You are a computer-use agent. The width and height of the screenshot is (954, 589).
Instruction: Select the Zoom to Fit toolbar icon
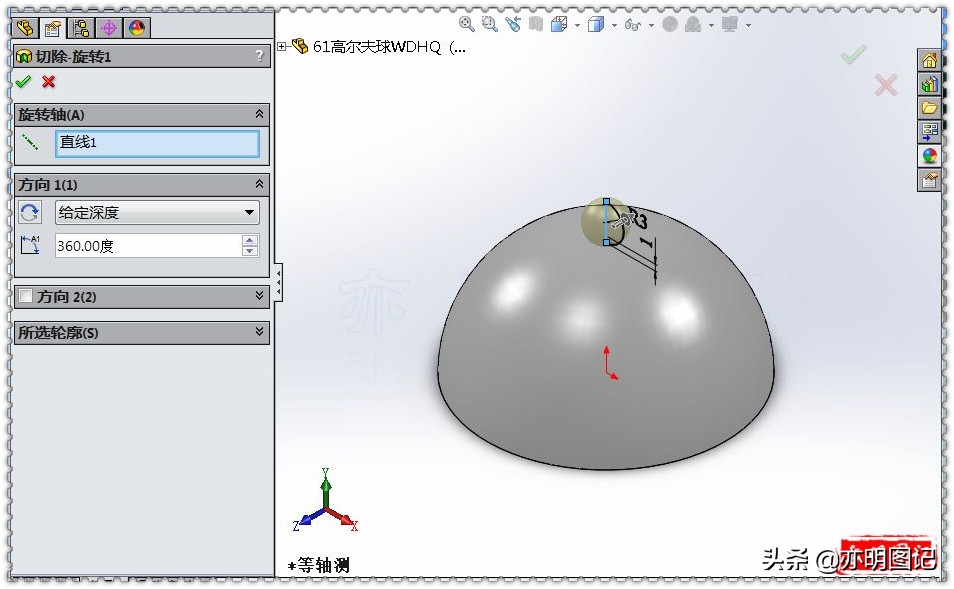(465, 25)
